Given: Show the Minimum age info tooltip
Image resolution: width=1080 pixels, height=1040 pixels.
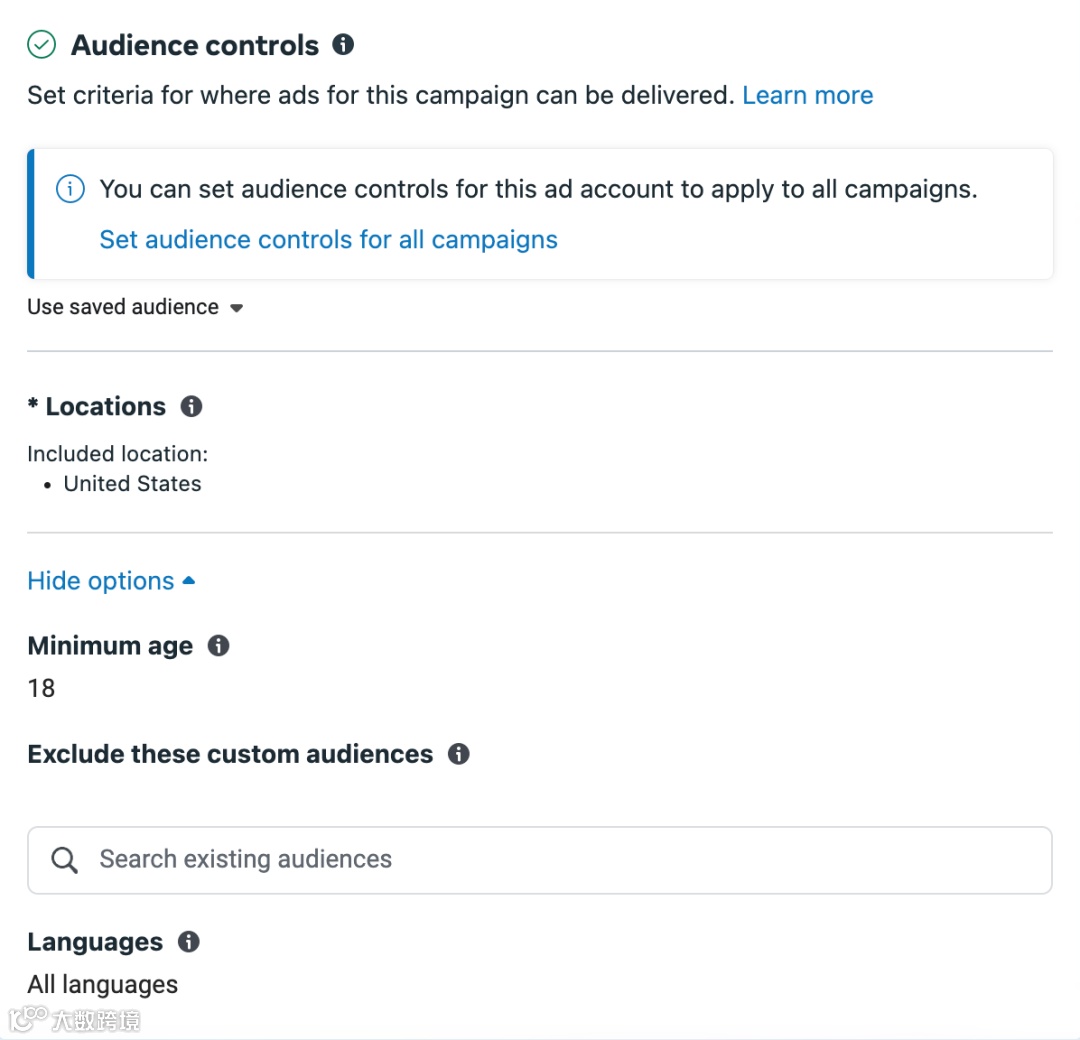Looking at the screenshot, I should pyautogui.click(x=218, y=646).
